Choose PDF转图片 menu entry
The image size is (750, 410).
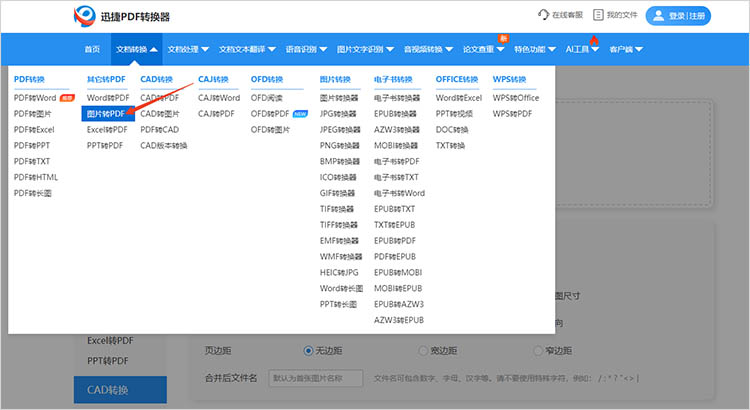(32, 114)
